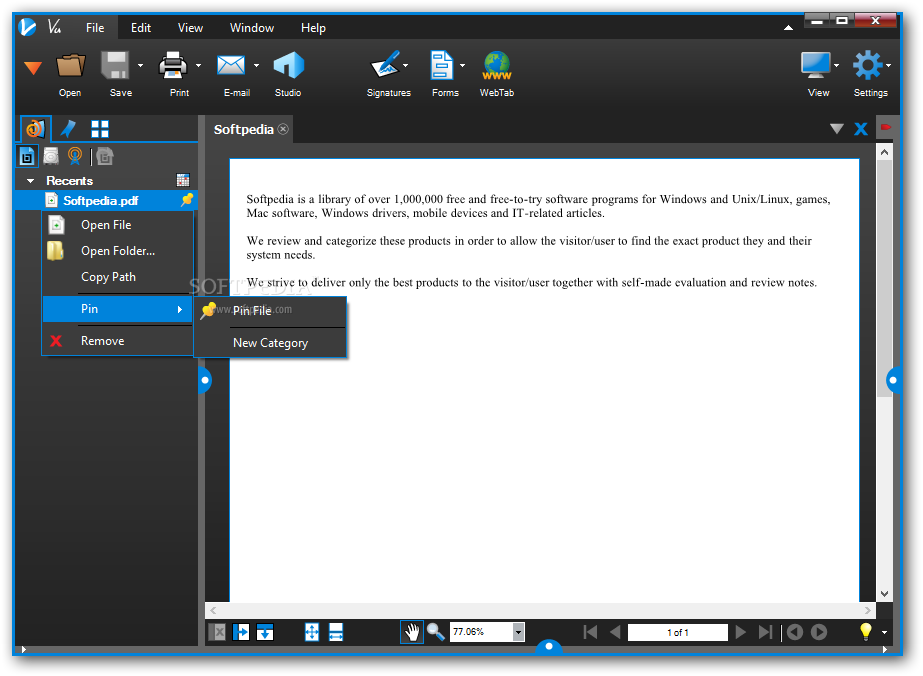923x676 pixels.
Task: Open the Print dropdown arrow
Action: (198, 65)
